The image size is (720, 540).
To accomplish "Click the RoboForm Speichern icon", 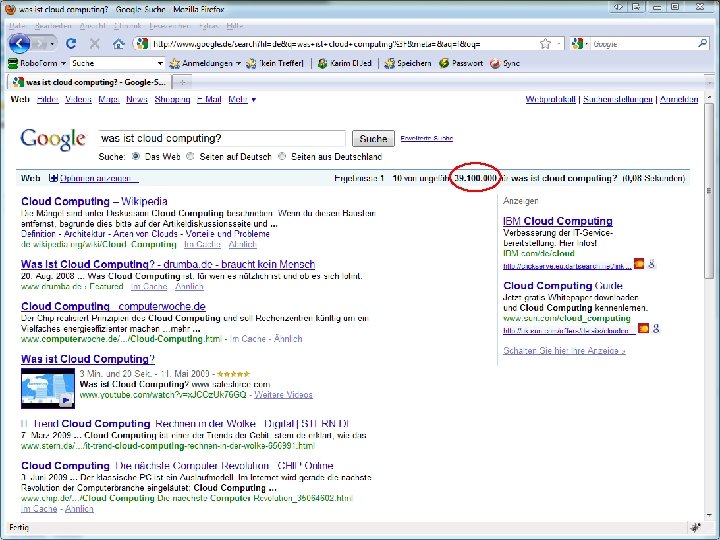I will [408, 63].
